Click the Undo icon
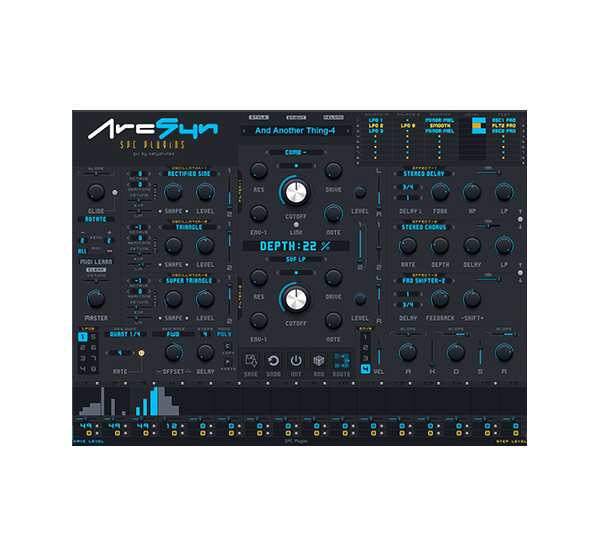This screenshot has height=543, width=600. [x=273, y=361]
